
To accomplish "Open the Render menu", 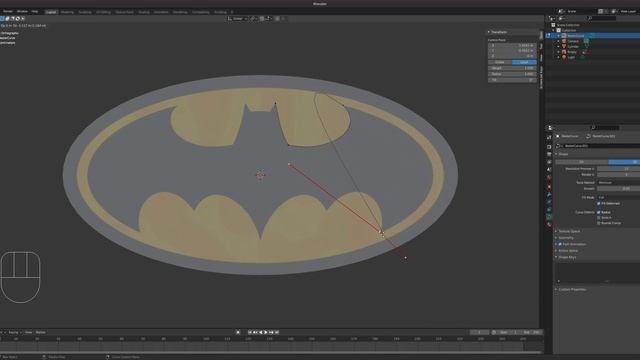I will 8,11.
